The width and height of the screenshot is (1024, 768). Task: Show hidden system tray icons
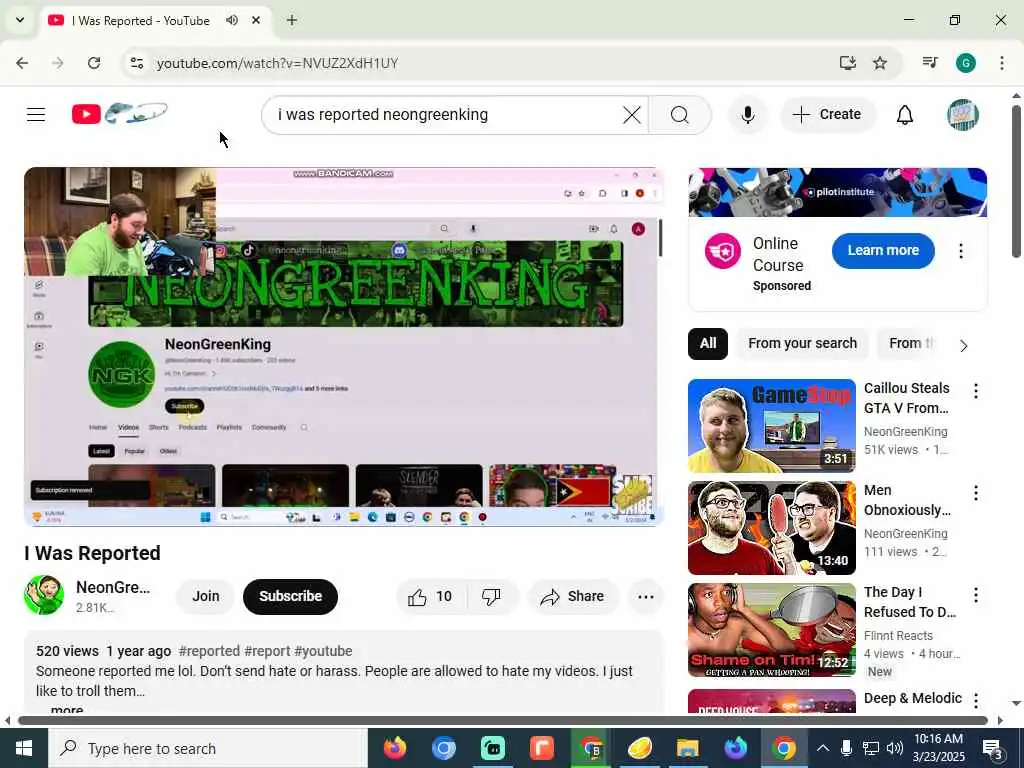pos(823,748)
